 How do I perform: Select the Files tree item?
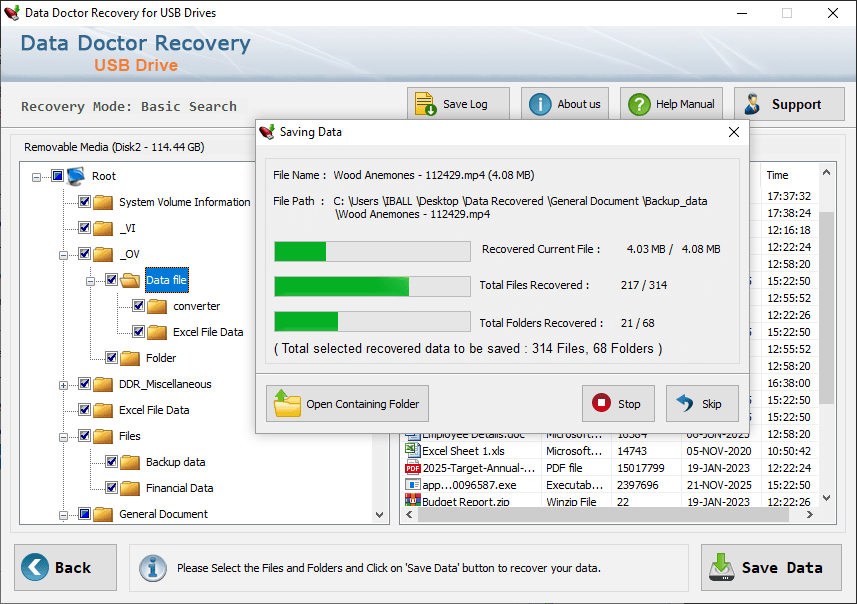[x=130, y=436]
